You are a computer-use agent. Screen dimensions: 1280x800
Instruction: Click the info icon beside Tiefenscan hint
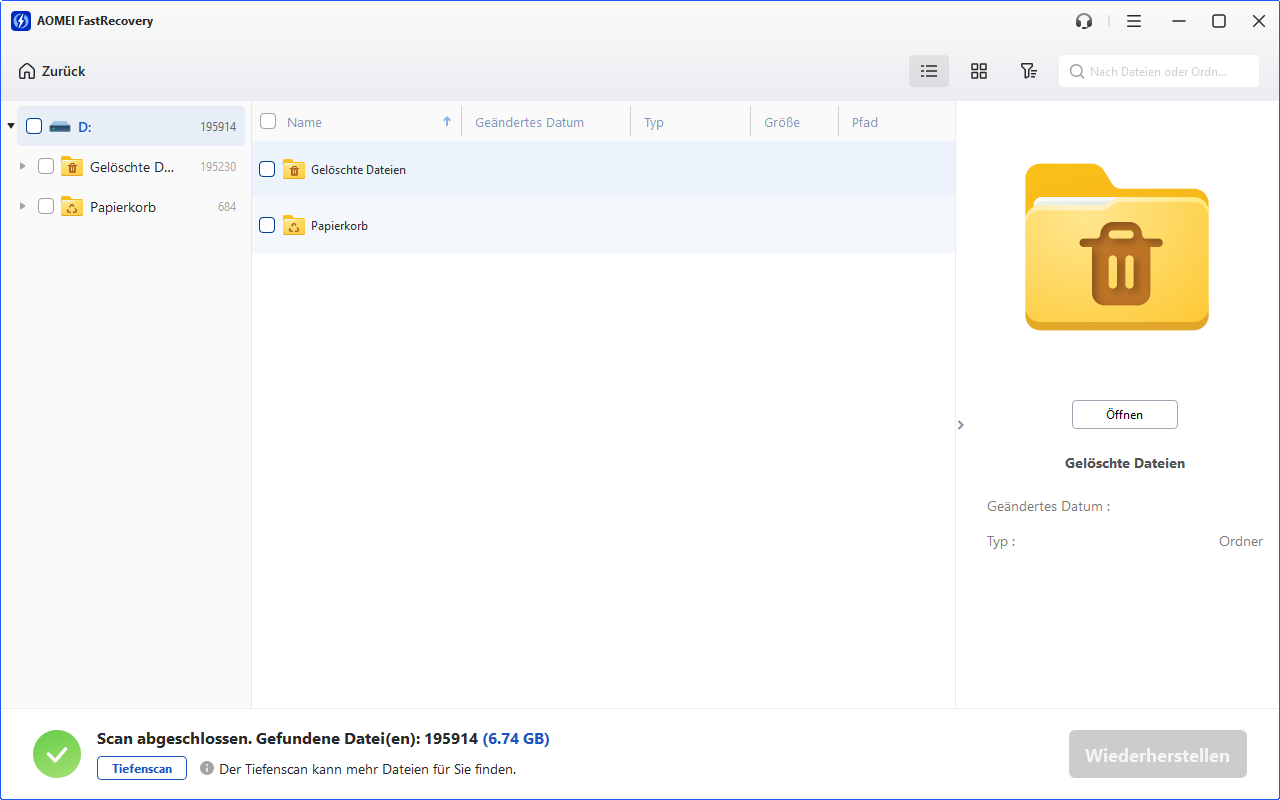(207, 768)
